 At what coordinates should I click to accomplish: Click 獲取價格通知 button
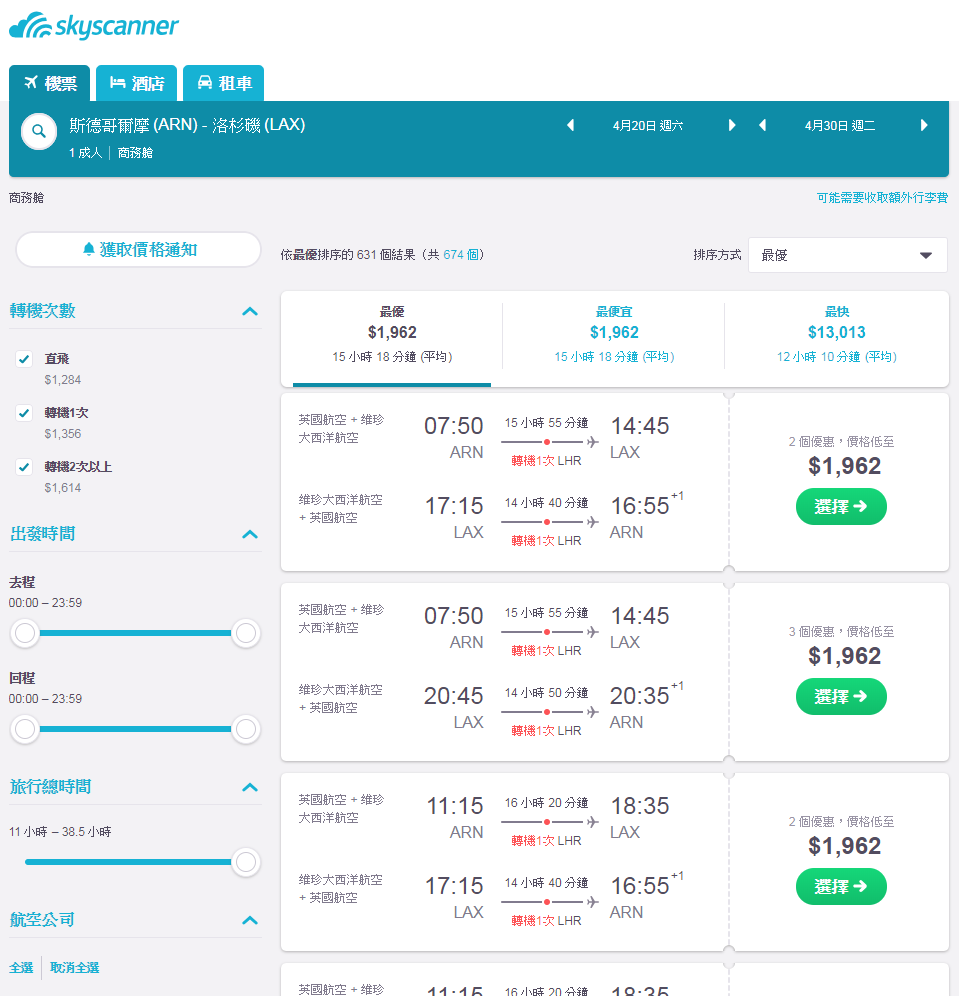pos(138,250)
